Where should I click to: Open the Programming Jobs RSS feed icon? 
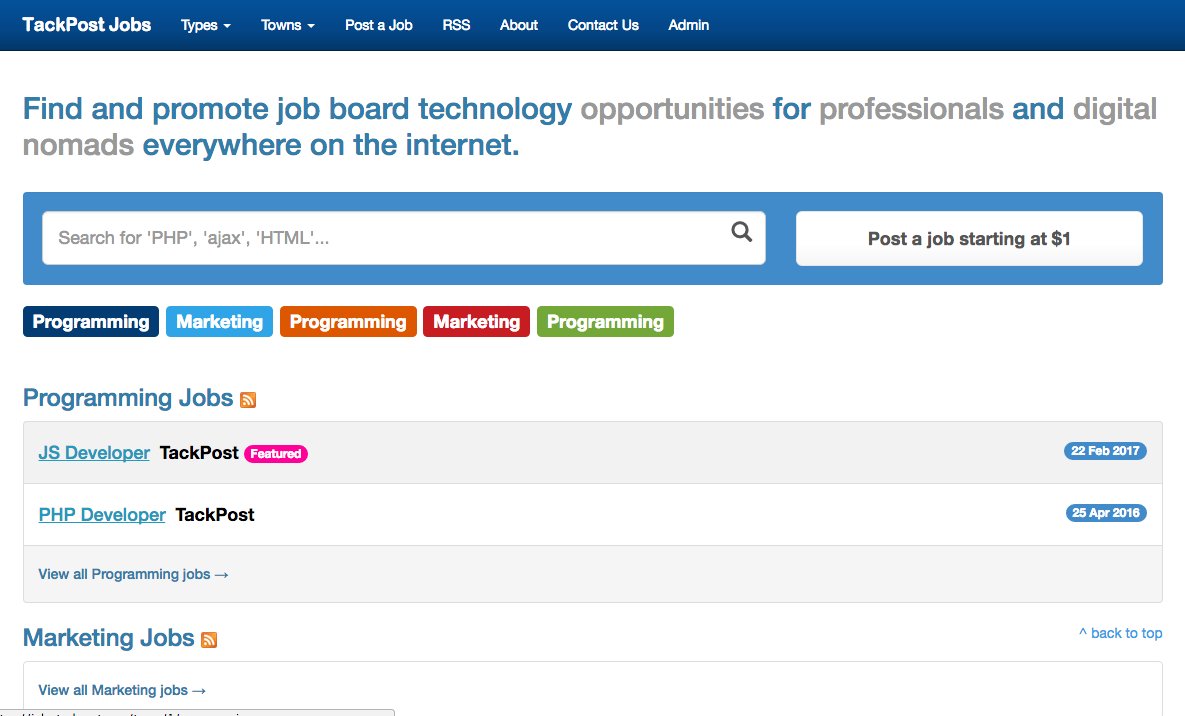pos(248,400)
